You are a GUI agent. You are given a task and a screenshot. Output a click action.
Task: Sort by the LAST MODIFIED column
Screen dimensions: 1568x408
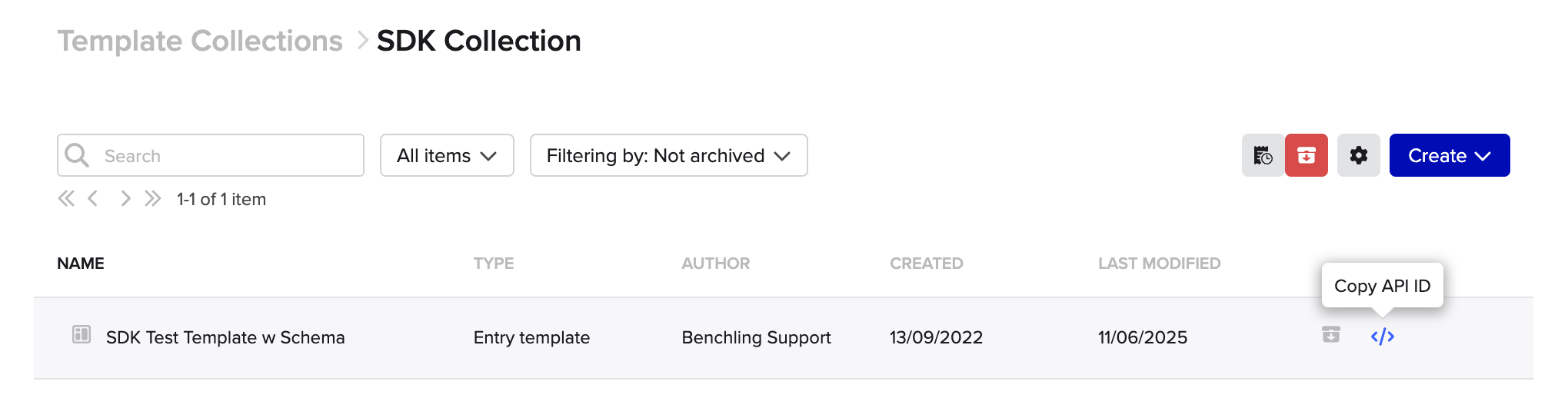pyautogui.click(x=1159, y=264)
